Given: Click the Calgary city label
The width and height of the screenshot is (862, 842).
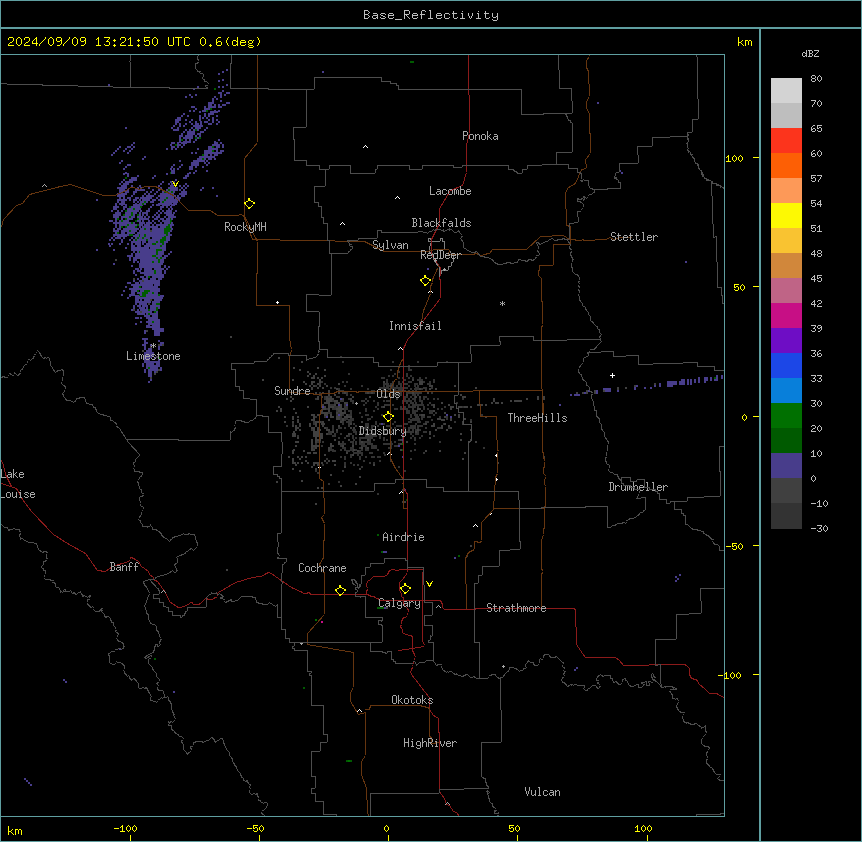Looking at the screenshot, I should click(x=399, y=603).
